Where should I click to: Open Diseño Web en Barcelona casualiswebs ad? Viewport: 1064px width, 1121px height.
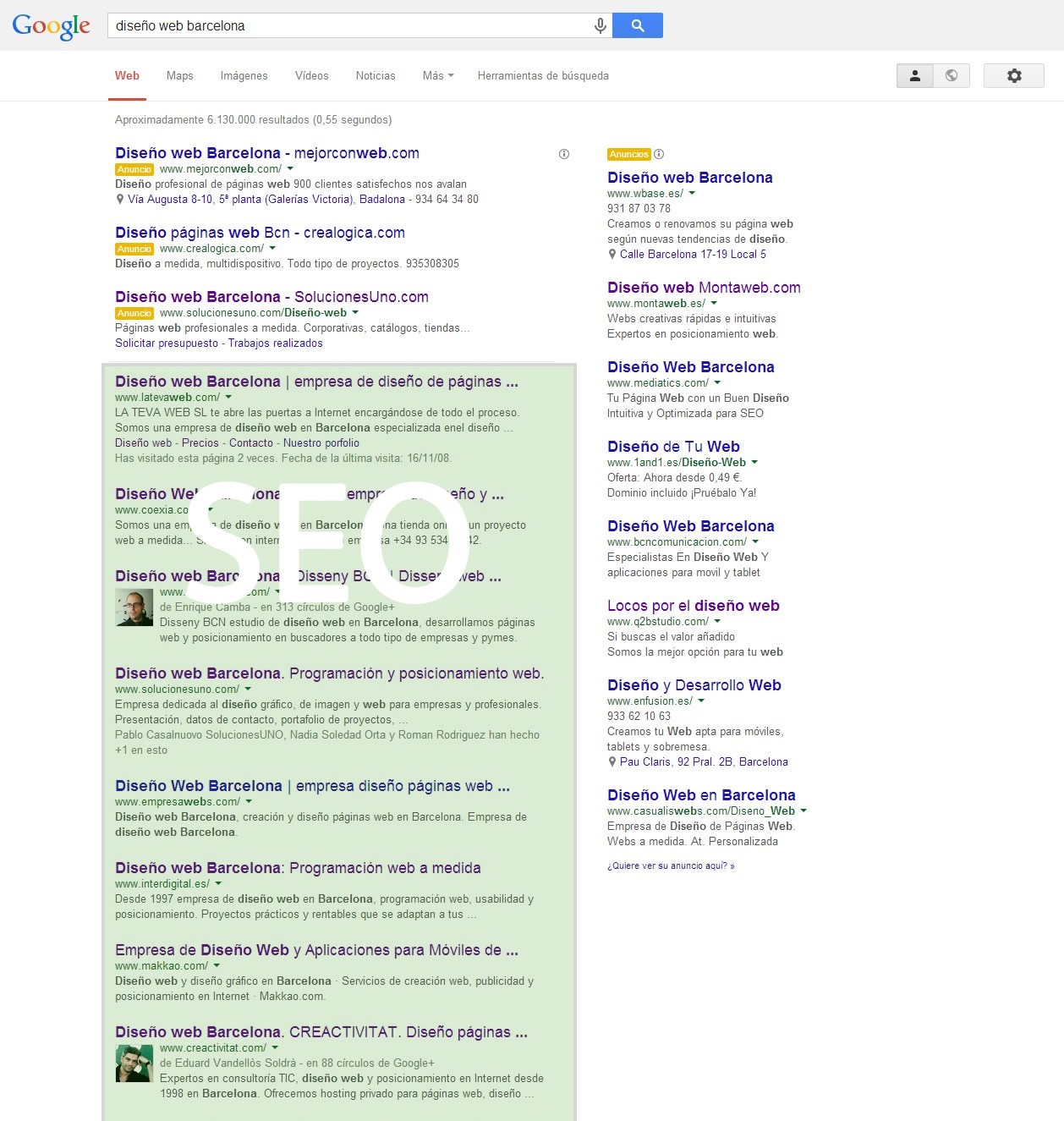point(701,795)
